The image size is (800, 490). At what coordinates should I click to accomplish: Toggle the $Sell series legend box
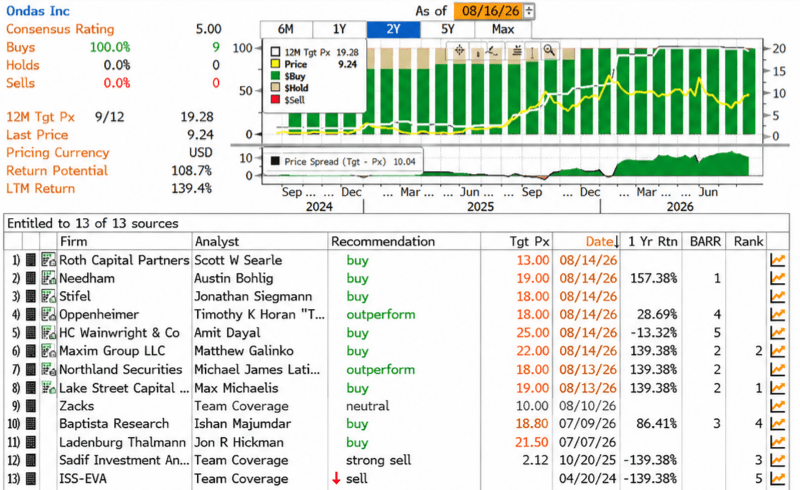(276, 100)
